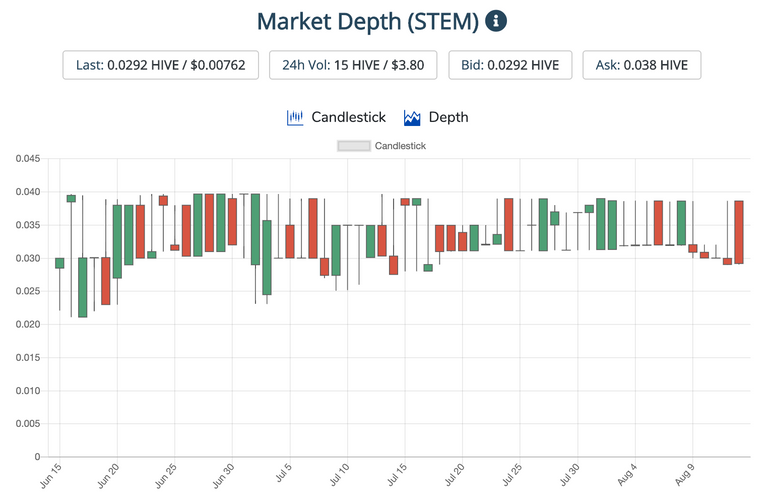This screenshot has width=768, height=502.
Task: Click the info icon beside Market Depth title
Action: tap(496, 21)
